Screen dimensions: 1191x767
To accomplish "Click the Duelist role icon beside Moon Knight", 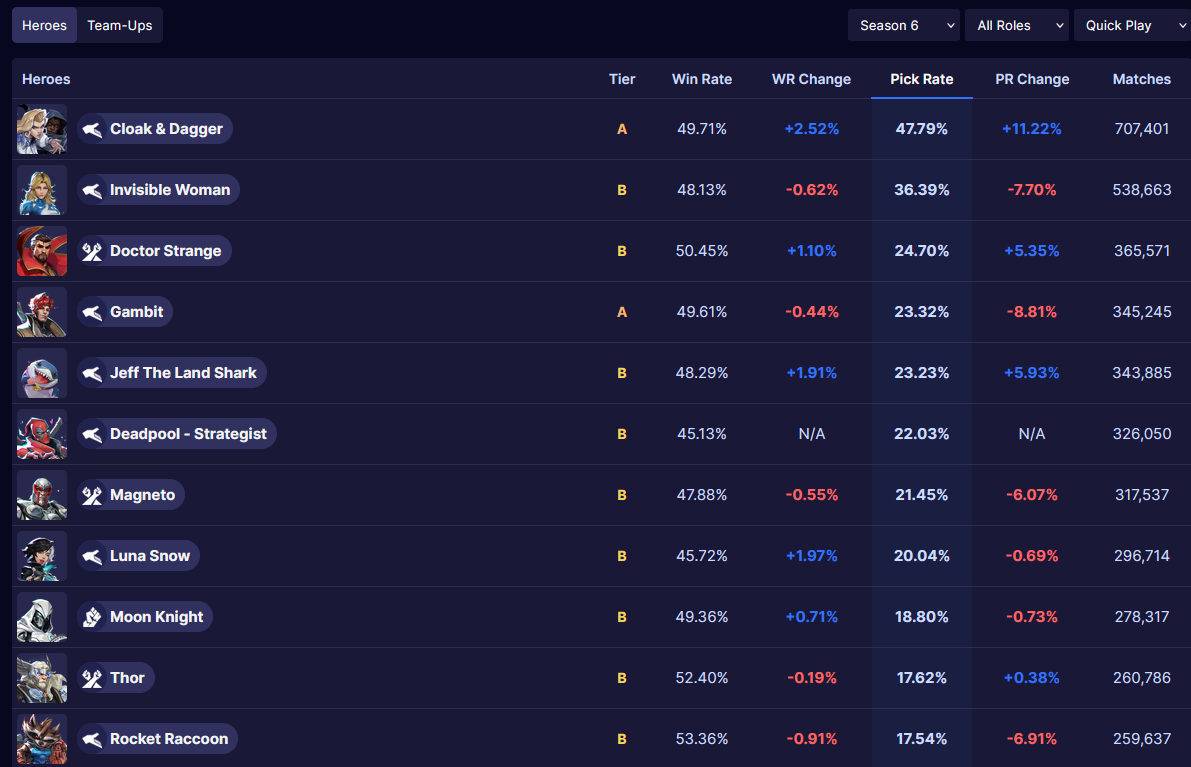I will click(92, 617).
